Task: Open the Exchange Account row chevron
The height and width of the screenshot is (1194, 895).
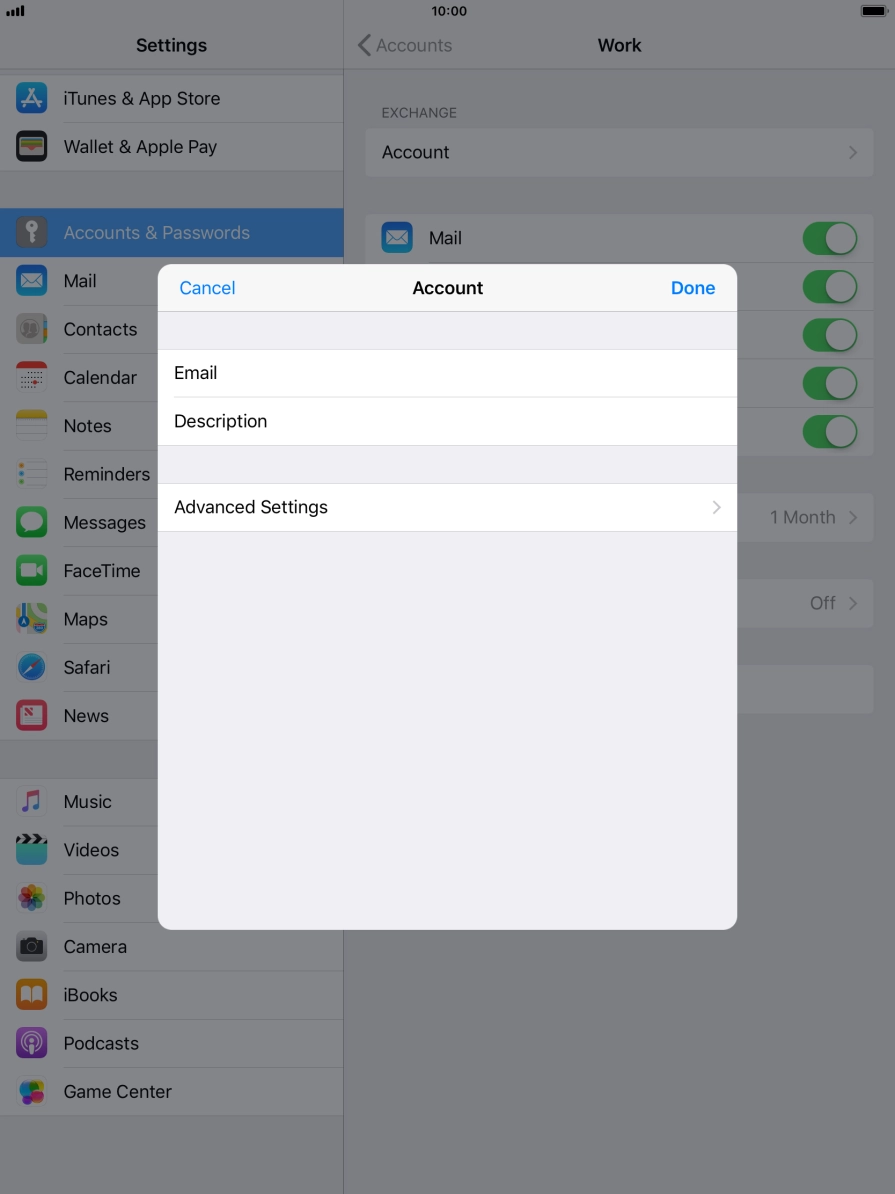Action: [x=853, y=152]
